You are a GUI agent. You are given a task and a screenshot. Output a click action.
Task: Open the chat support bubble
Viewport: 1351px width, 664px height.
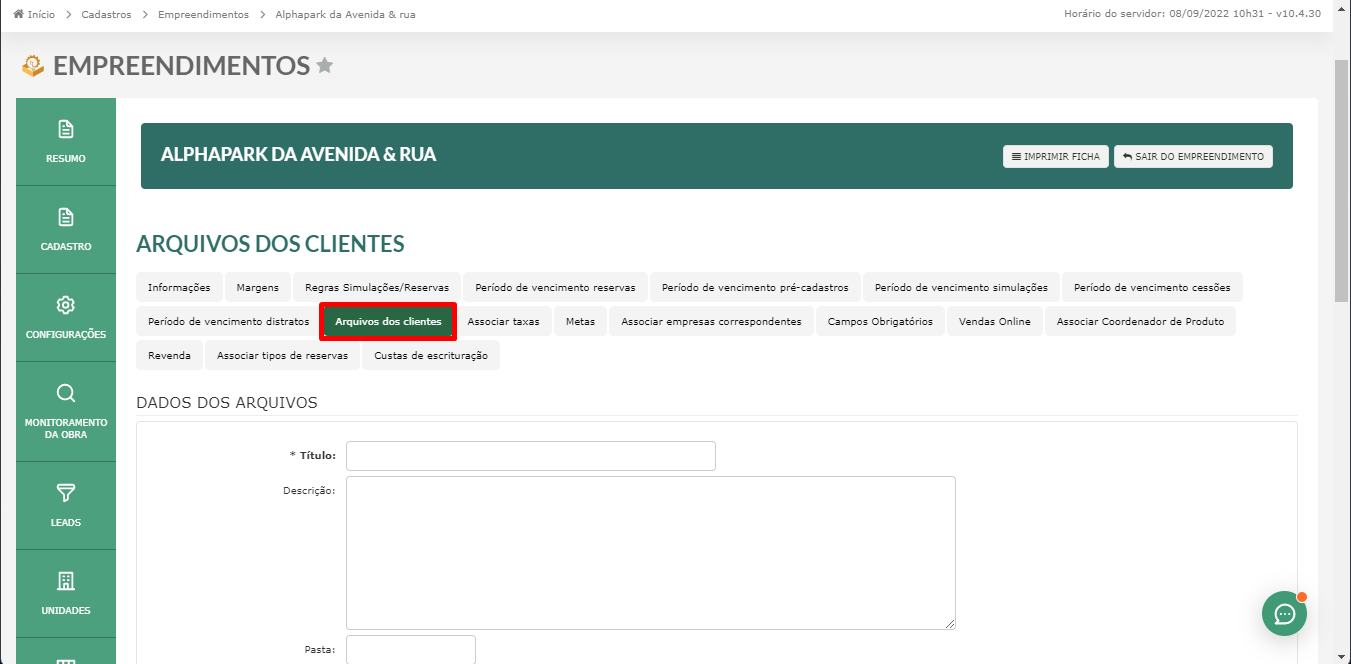[1284, 613]
